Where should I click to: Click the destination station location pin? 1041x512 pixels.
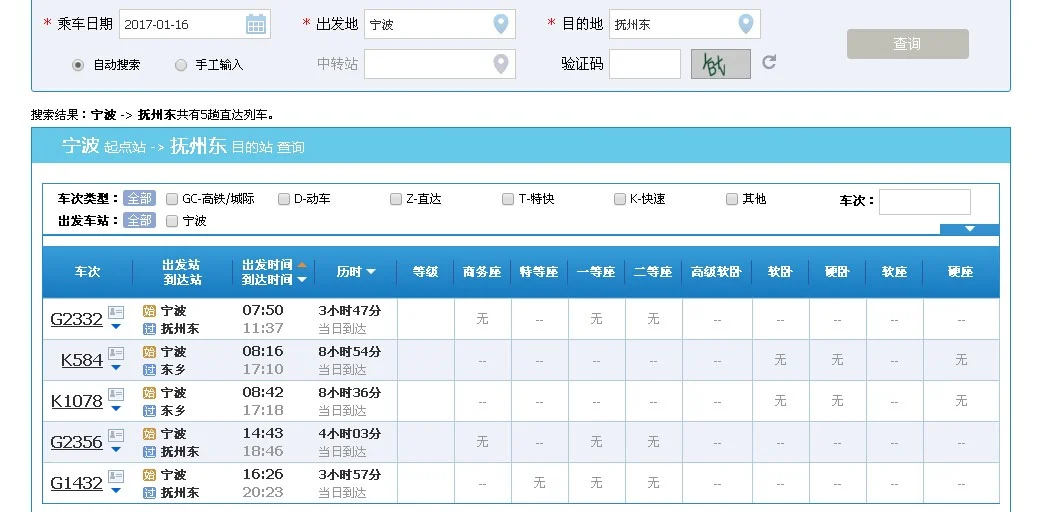coord(746,25)
